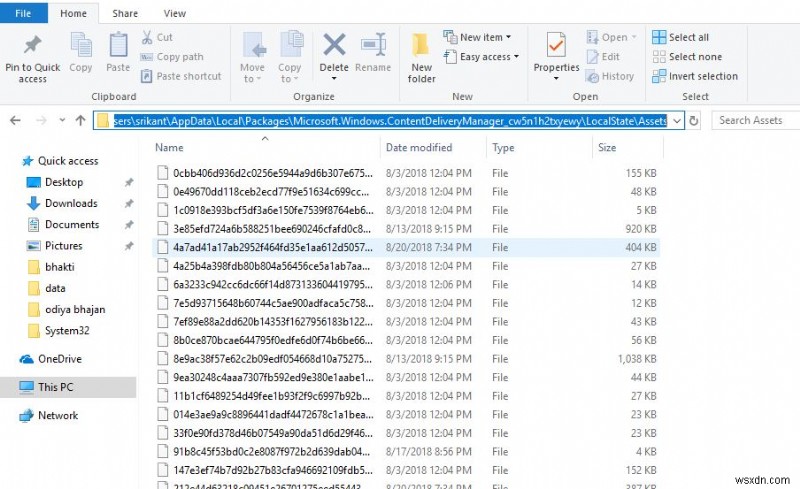
Task: Click the Delete red X icon
Action: 334,44
